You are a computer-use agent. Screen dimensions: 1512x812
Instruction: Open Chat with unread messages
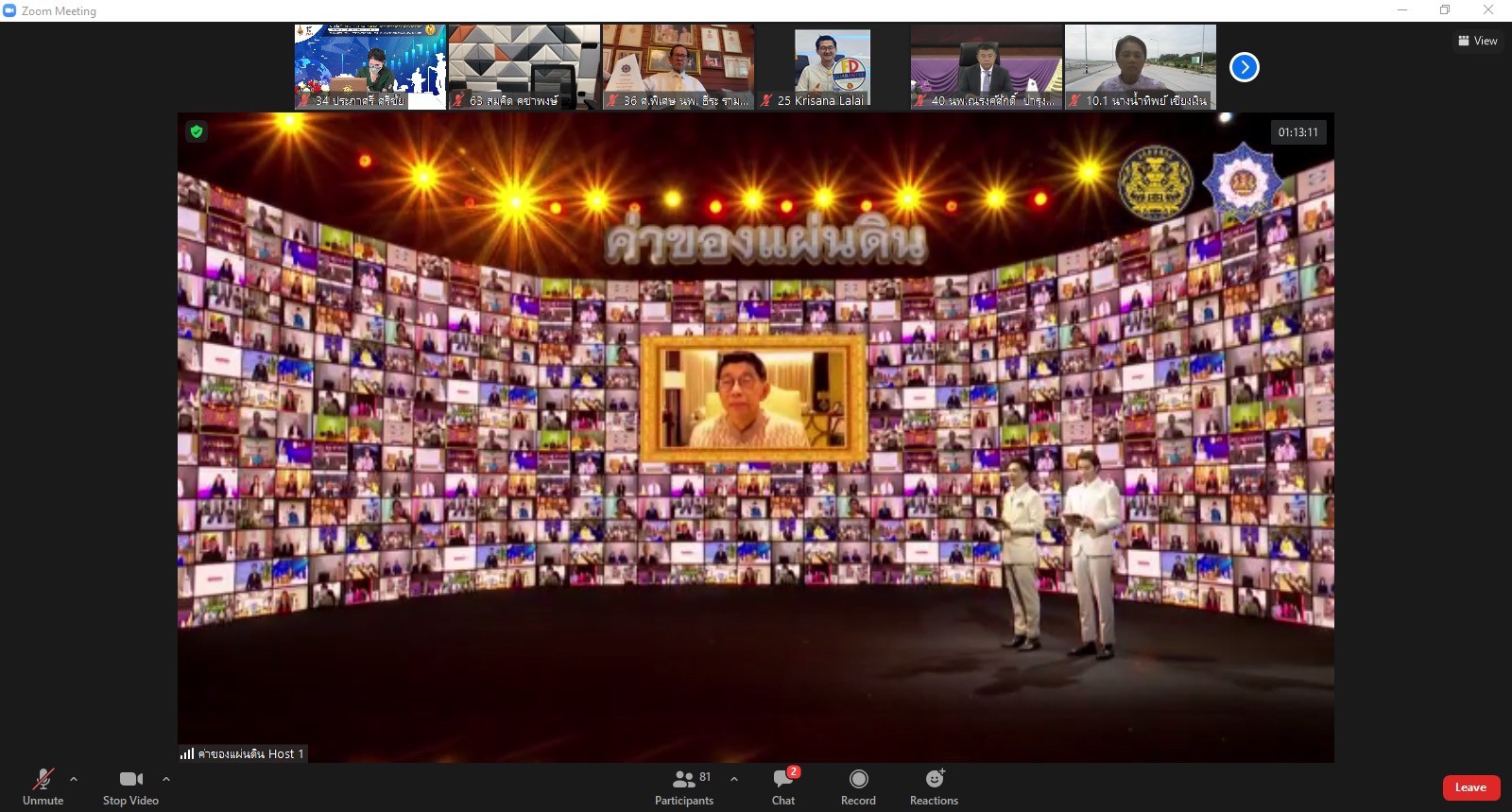(783, 786)
